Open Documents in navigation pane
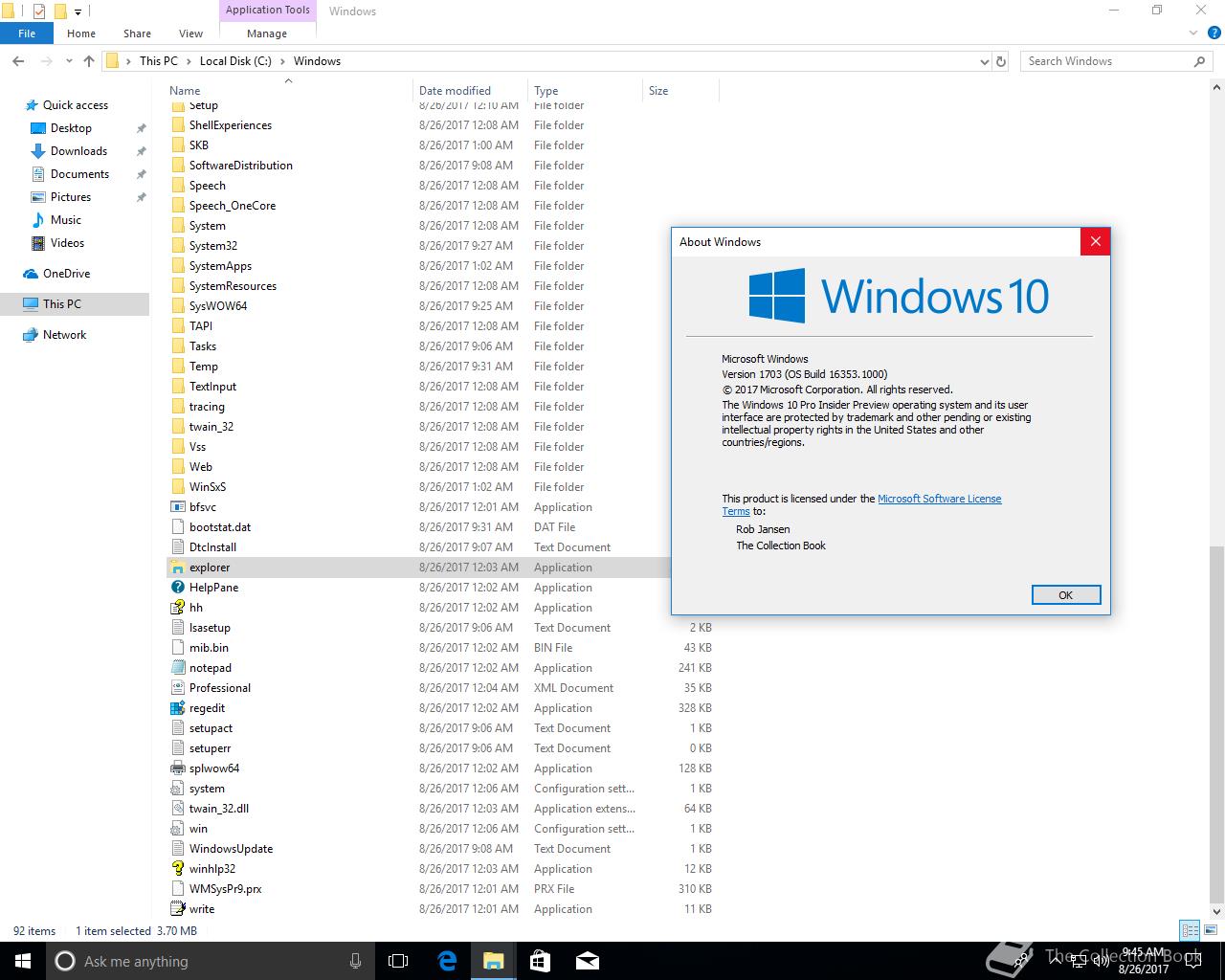 coord(79,174)
